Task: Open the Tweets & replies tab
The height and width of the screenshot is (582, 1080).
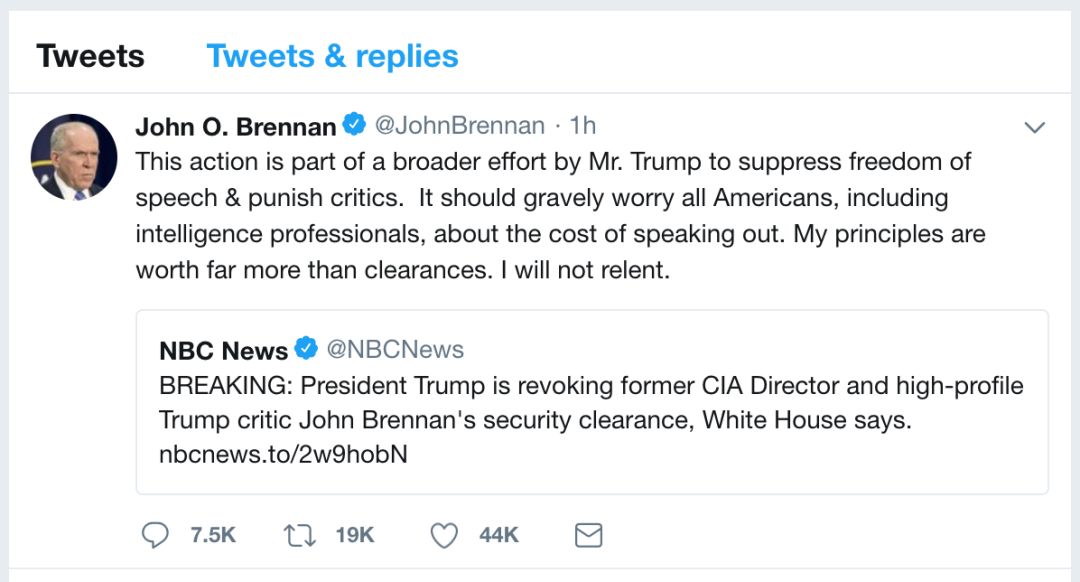Action: (332, 55)
